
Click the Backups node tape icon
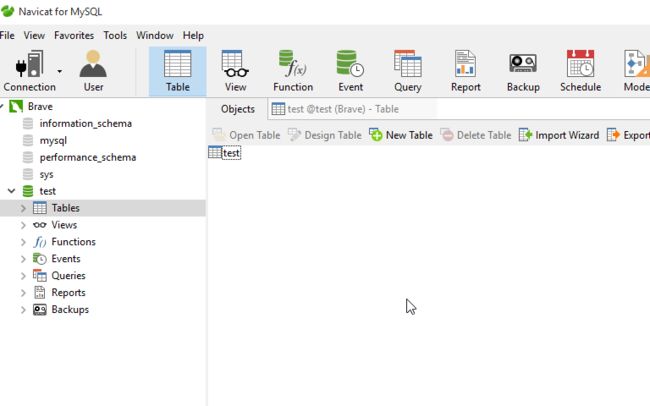point(40,310)
